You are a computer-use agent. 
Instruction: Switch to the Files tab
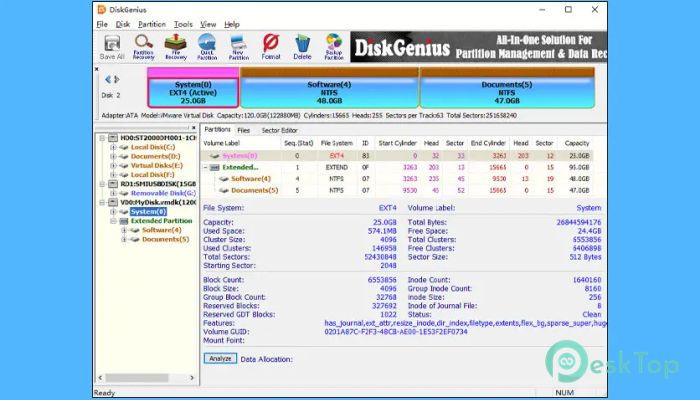tap(243, 130)
